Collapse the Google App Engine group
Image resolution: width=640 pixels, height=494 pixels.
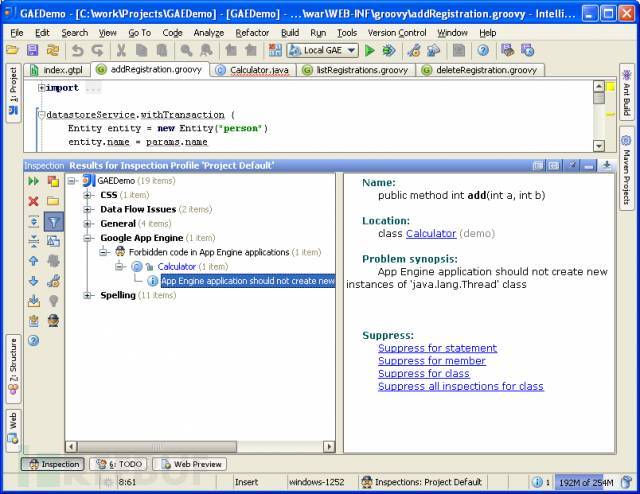point(87,238)
